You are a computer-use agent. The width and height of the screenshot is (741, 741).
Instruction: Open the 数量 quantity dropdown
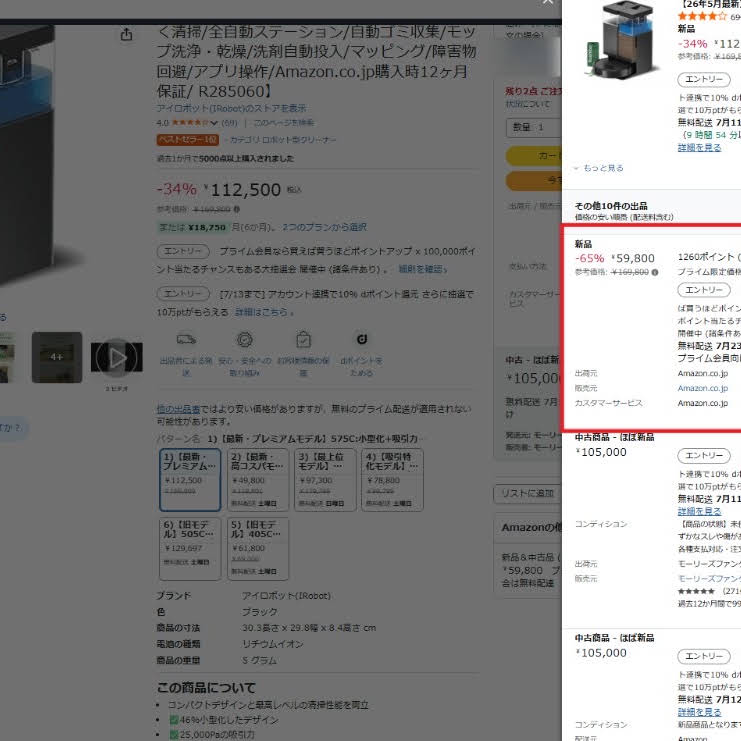coord(533,127)
